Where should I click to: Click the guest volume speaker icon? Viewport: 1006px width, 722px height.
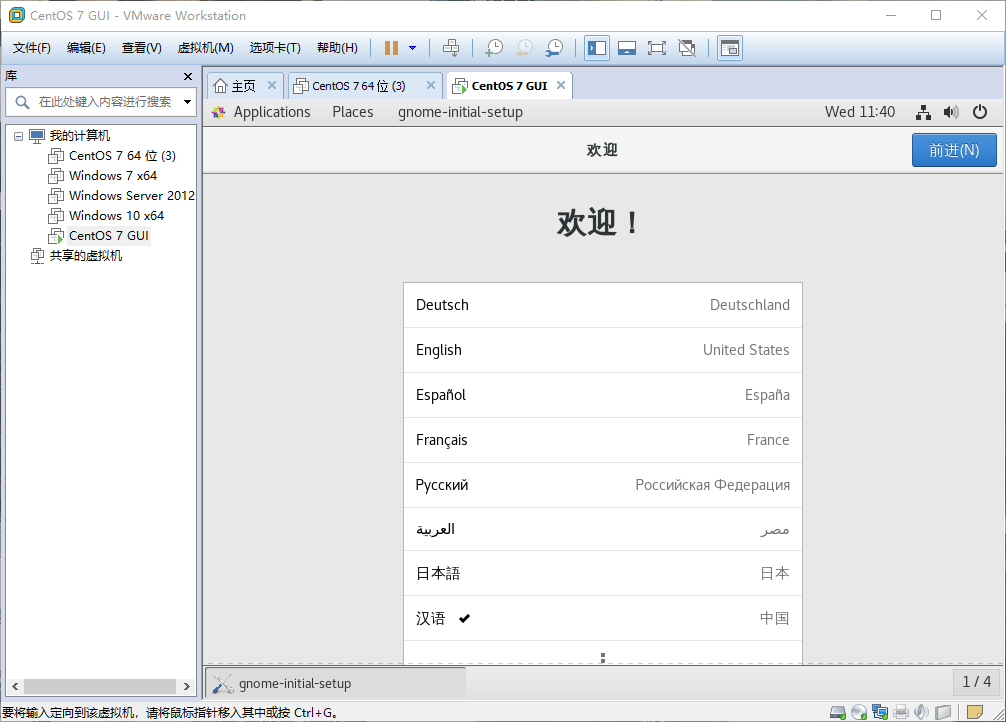click(x=951, y=112)
